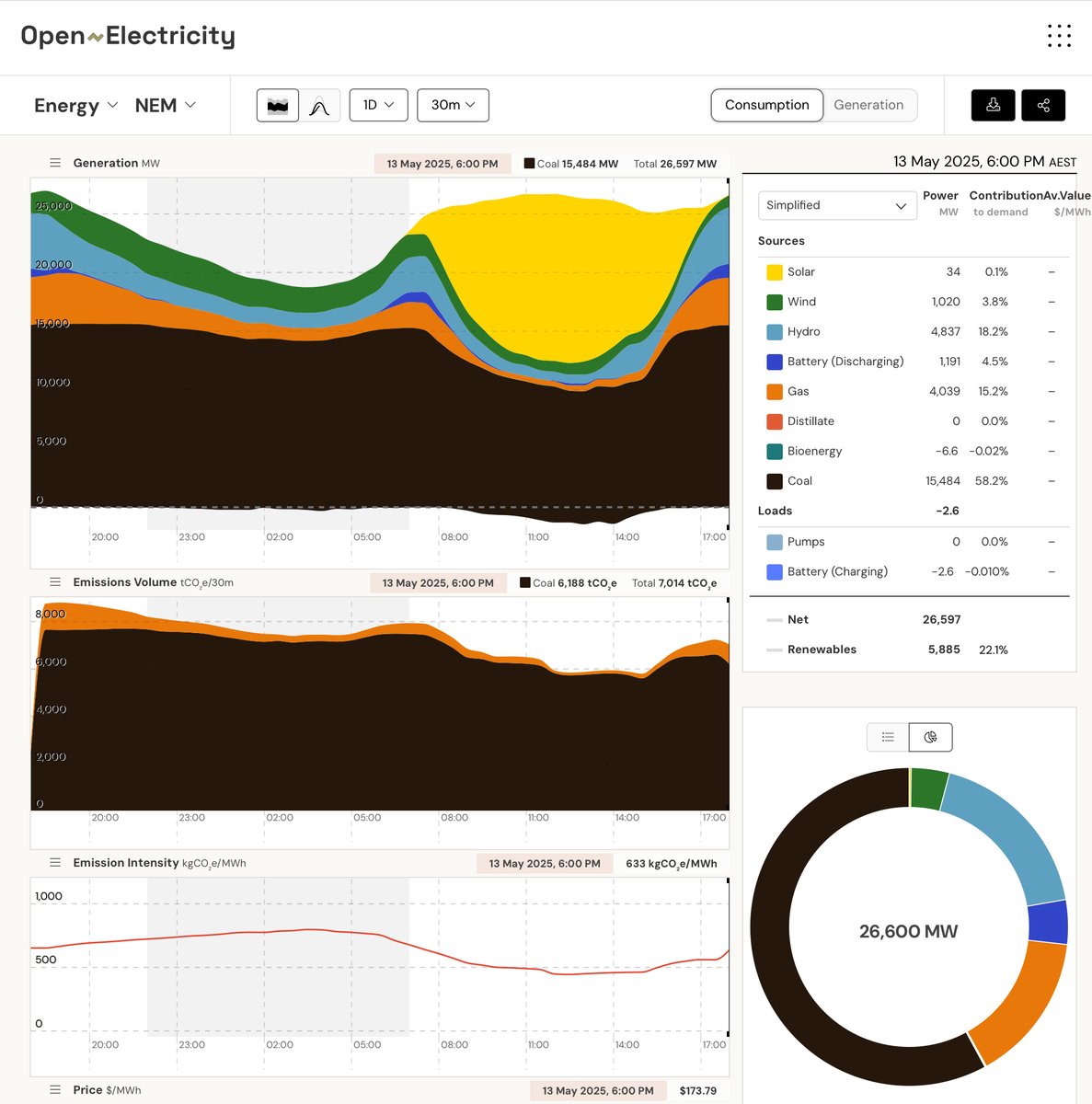Open the NEM region dropdown

pos(166,105)
